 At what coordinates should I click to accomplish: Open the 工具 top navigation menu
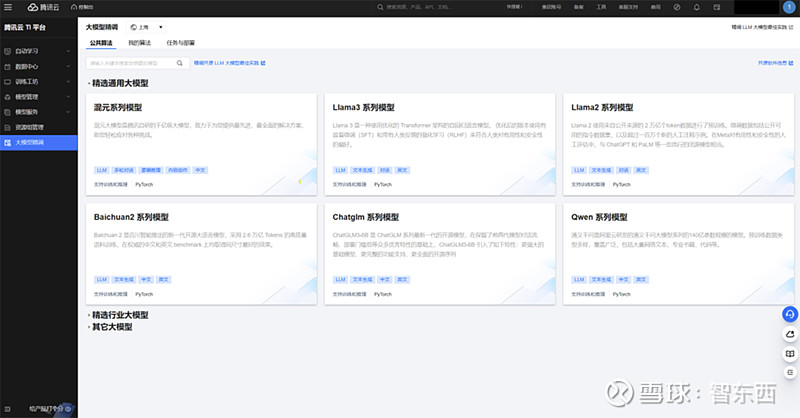pyautogui.click(x=602, y=6)
